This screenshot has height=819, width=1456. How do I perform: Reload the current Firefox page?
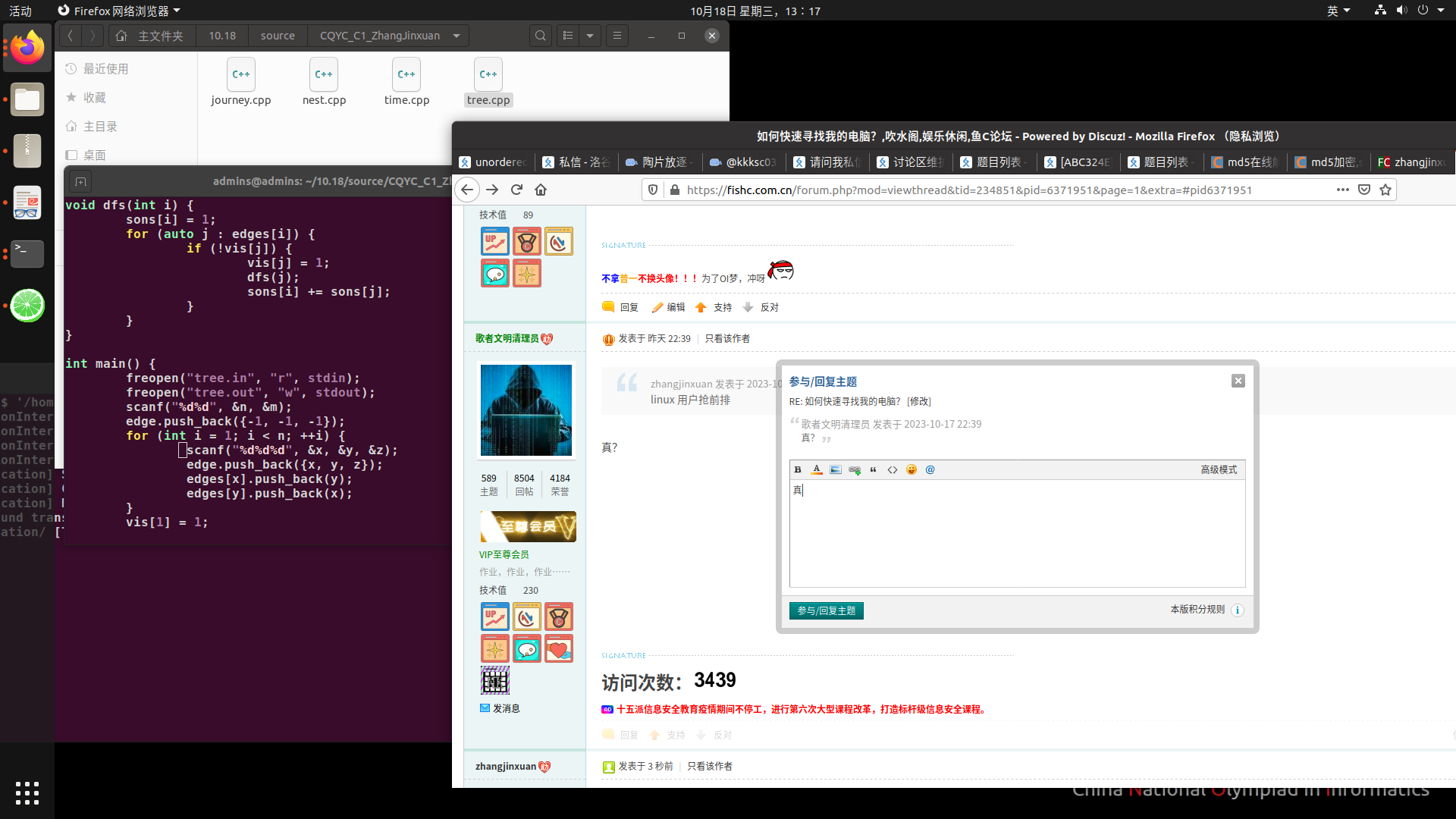(516, 190)
